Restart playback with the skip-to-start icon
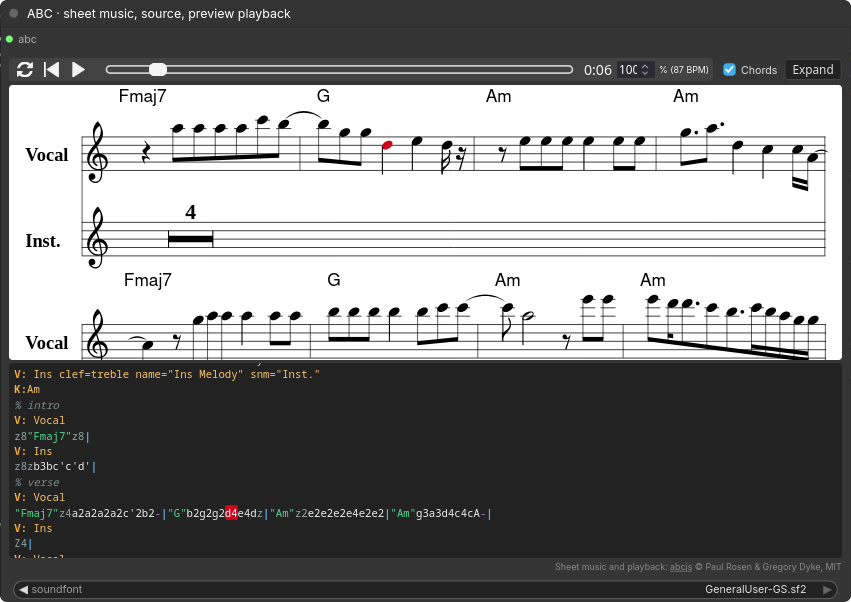The width and height of the screenshot is (851, 602). [x=52, y=69]
